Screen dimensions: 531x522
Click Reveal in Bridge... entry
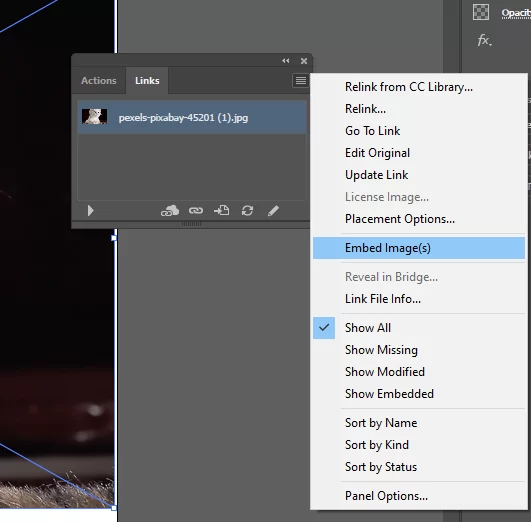419,277
